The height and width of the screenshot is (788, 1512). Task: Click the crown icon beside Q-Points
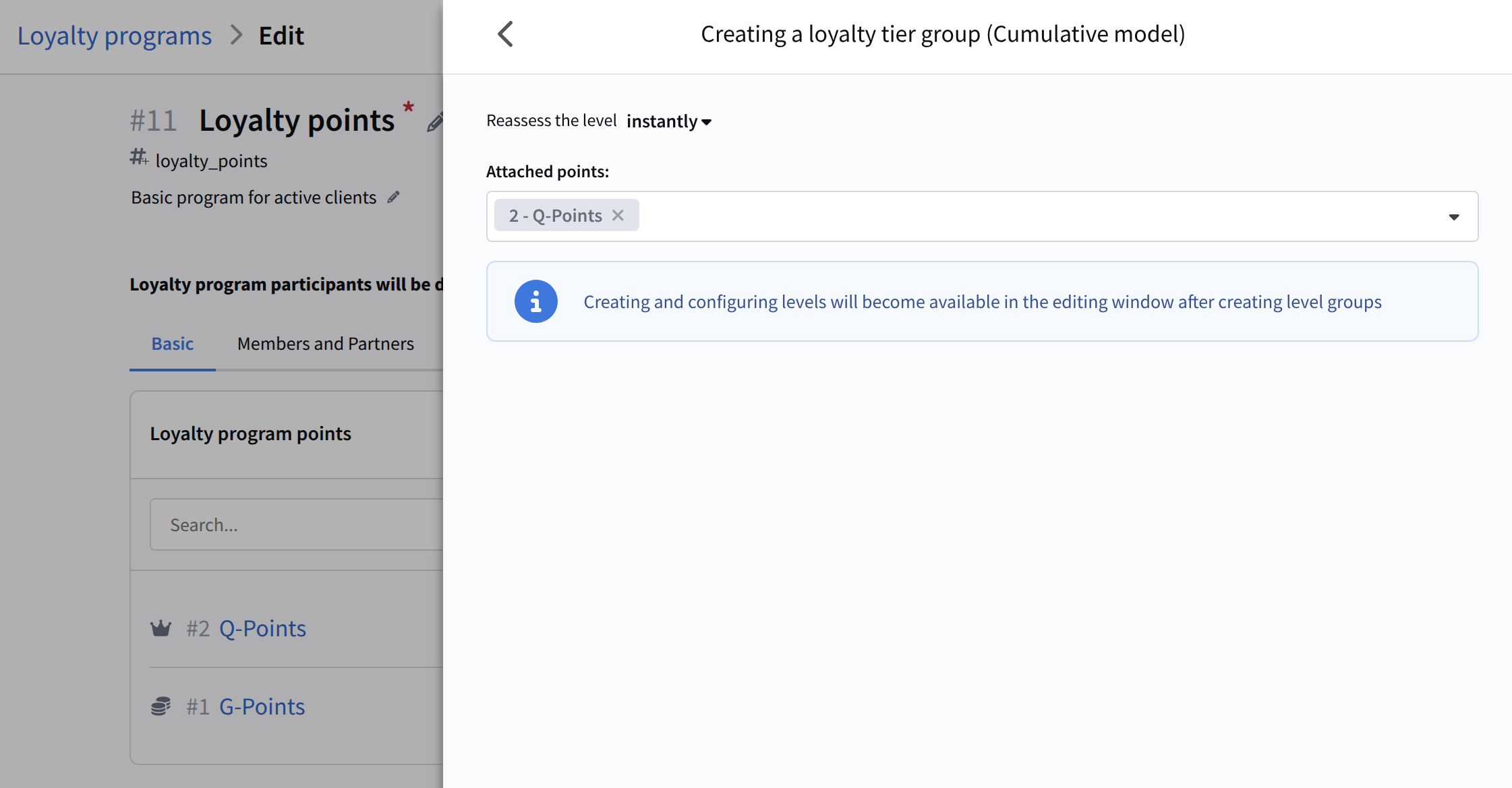(x=161, y=628)
